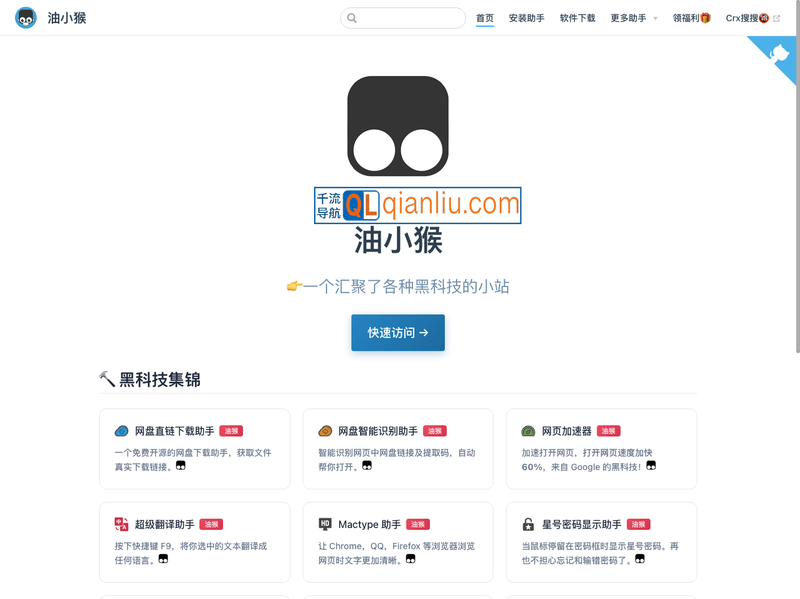800x599 pixels.
Task: Click the 星号密码显示助手 lock icon
Action: click(x=528, y=524)
